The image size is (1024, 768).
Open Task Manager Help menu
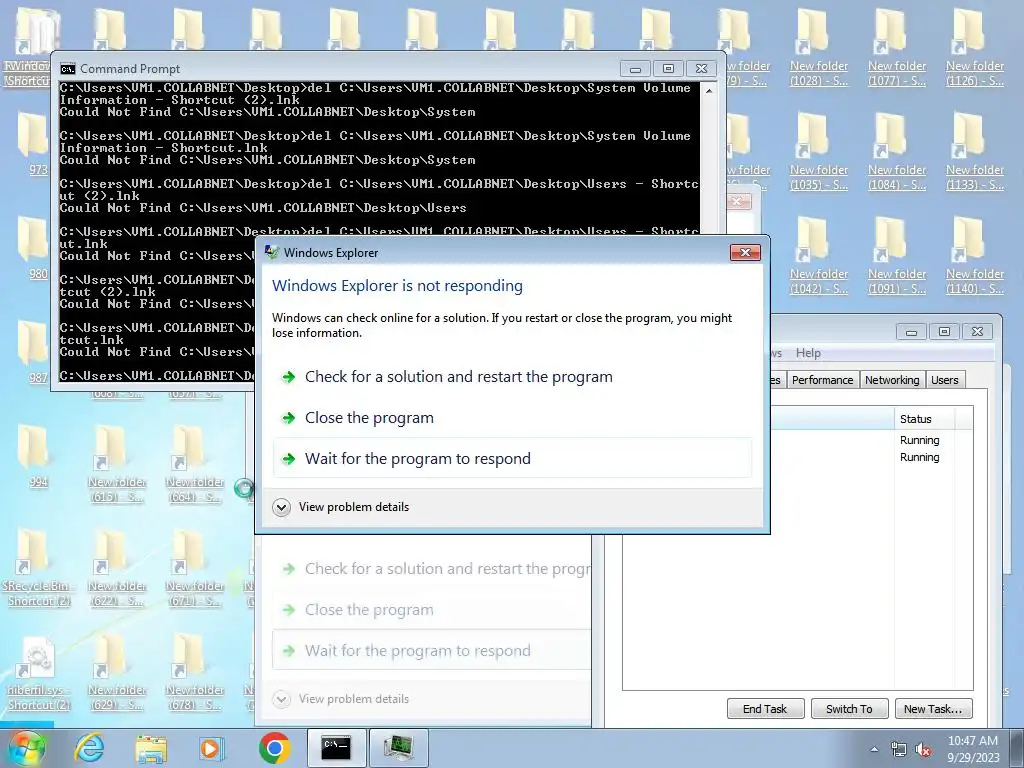[x=808, y=353]
